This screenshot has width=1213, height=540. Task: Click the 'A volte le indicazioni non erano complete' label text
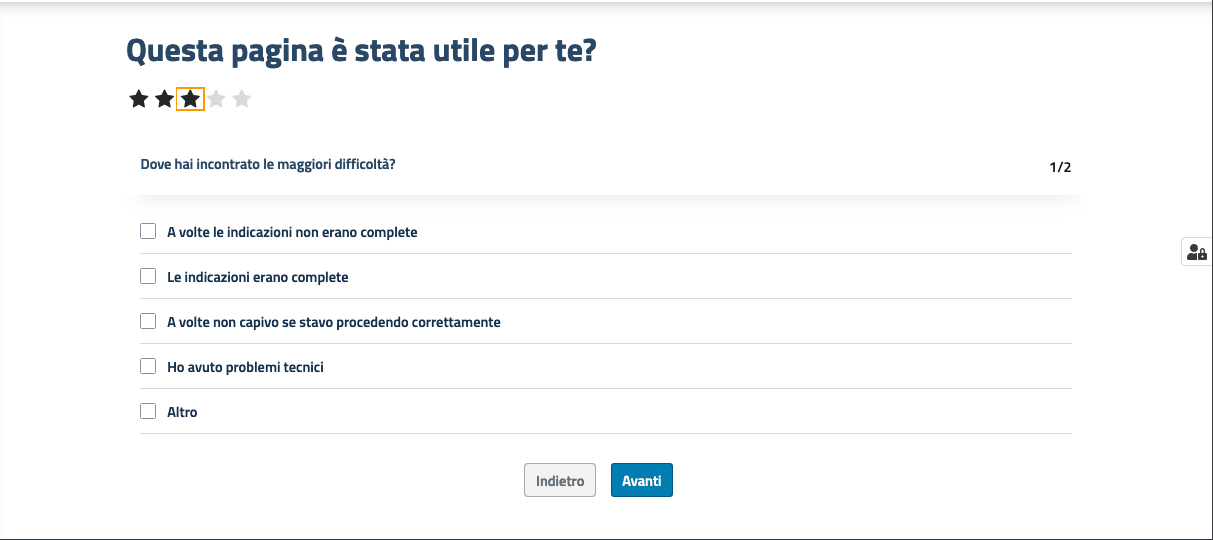pos(292,232)
